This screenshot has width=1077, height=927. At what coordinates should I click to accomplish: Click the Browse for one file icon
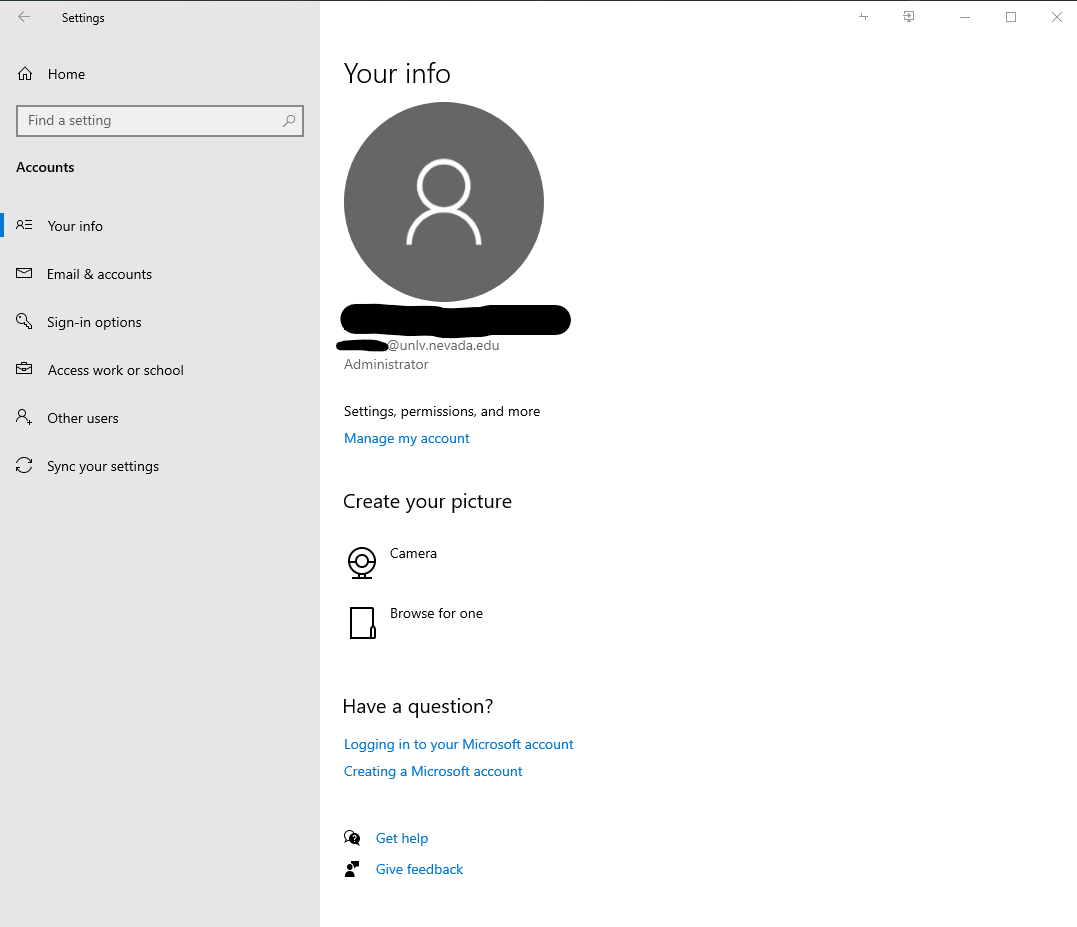pos(363,623)
